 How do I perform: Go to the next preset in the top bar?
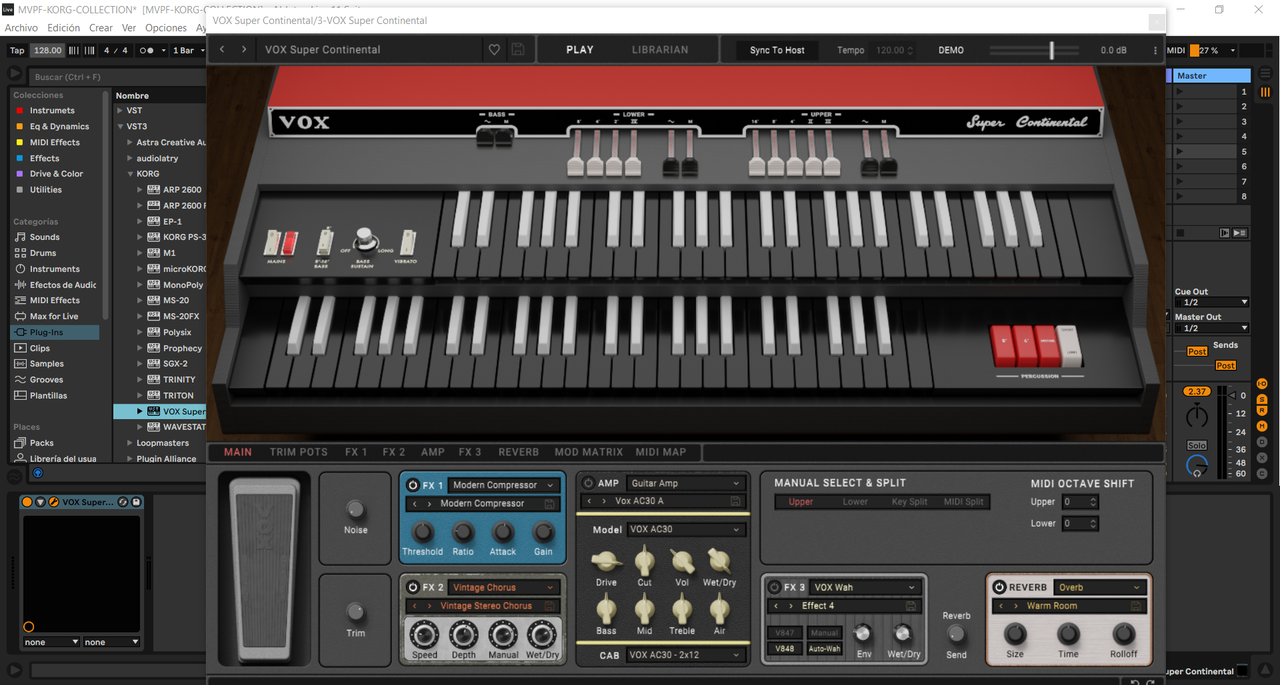(244, 49)
